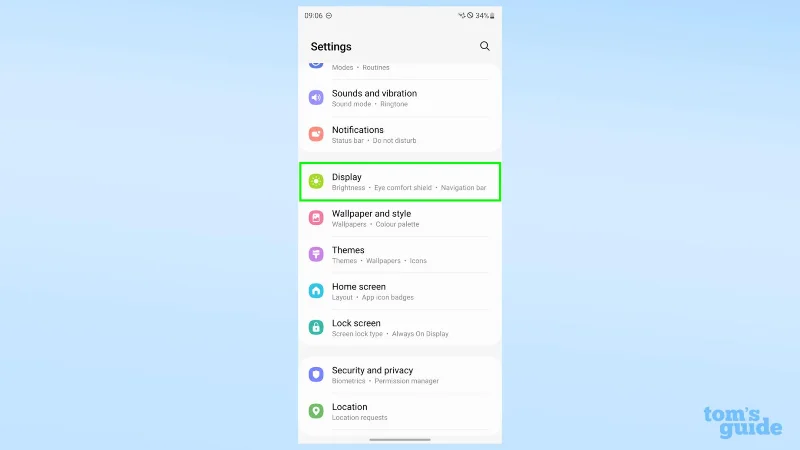Open the Lock screen settings entry
The height and width of the screenshot is (450, 800).
point(400,328)
